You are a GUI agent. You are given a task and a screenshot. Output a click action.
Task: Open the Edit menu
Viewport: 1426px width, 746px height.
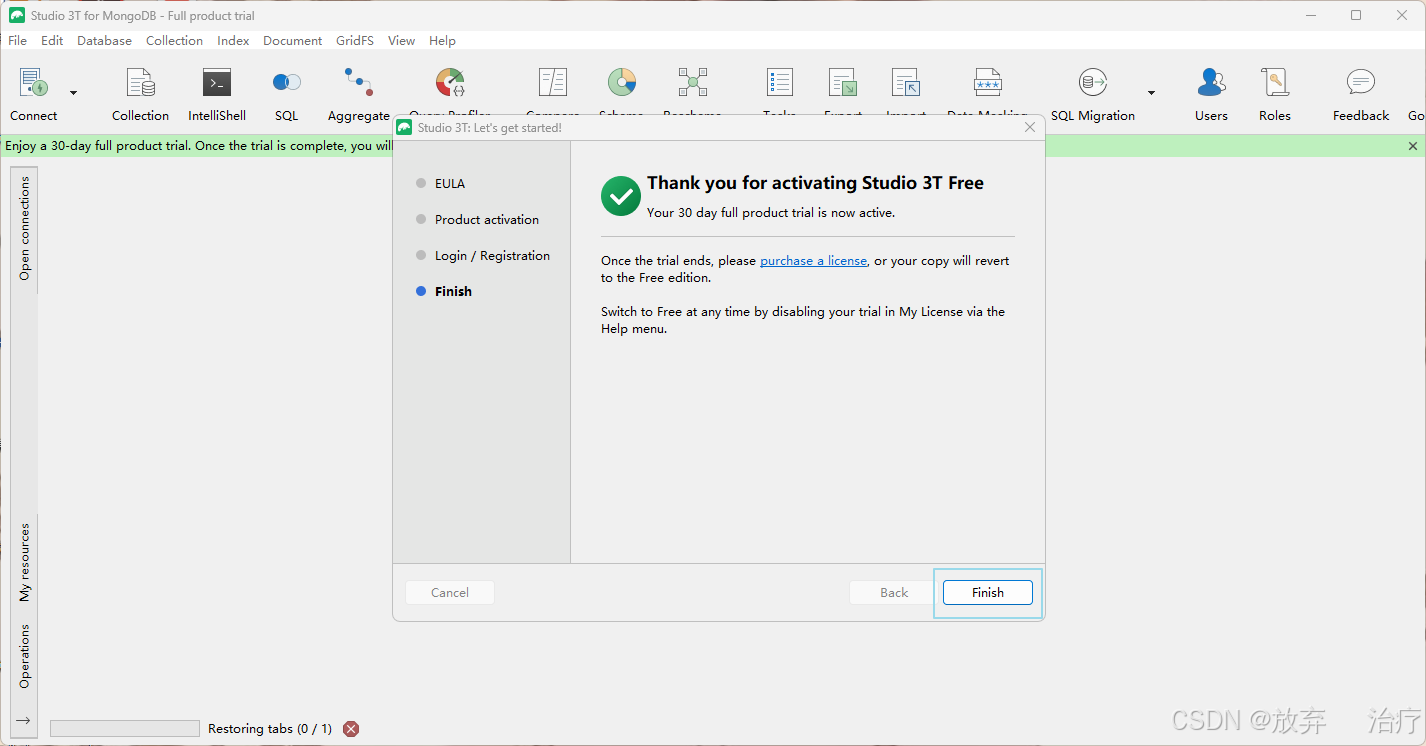pyautogui.click(x=52, y=41)
